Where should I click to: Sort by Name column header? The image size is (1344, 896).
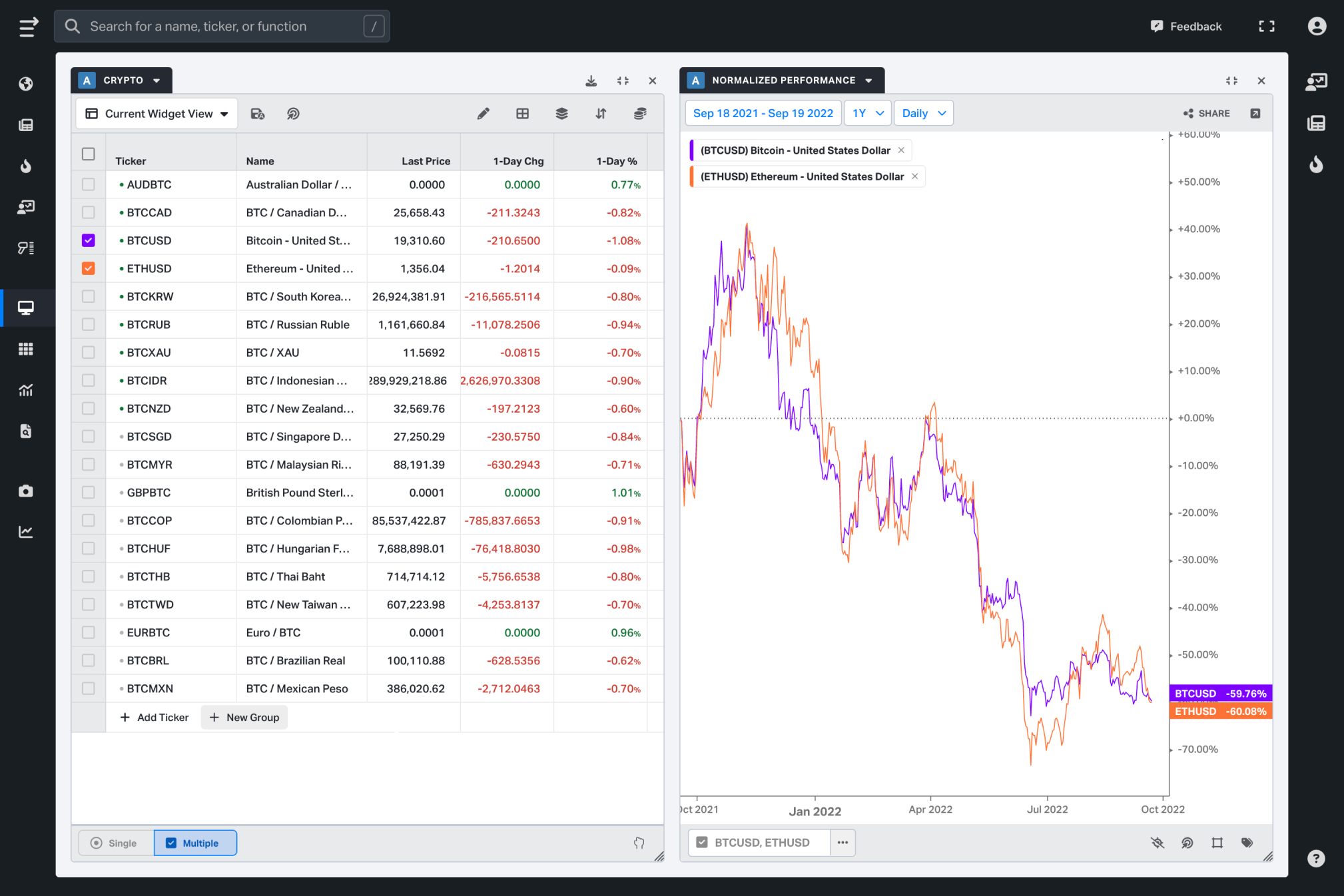(x=260, y=161)
